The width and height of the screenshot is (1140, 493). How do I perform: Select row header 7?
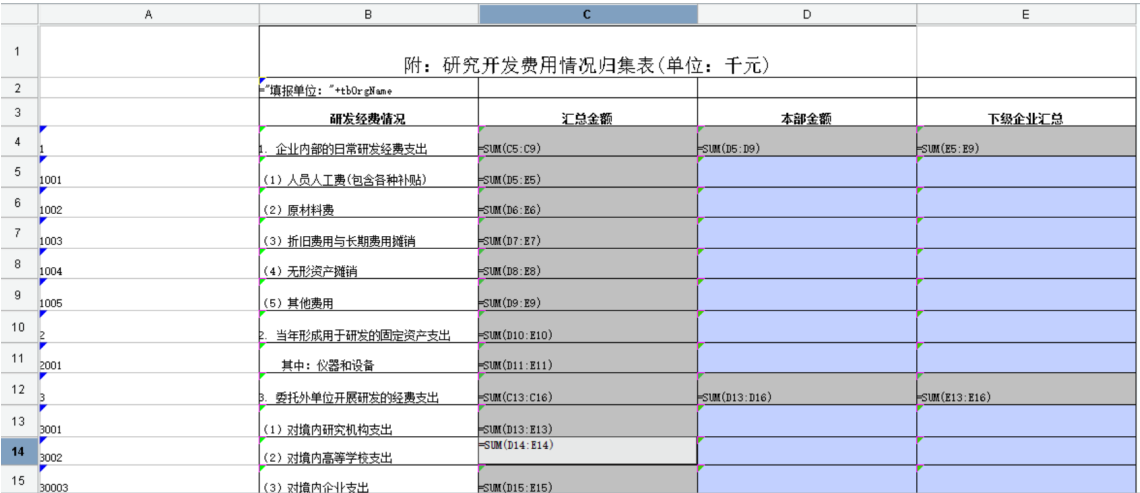pyautogui.click(x=19, y=233)
